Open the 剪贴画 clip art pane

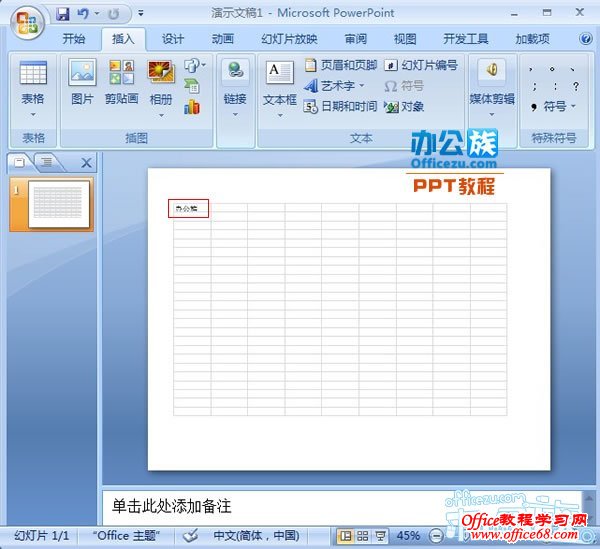[x=122, y=82]
